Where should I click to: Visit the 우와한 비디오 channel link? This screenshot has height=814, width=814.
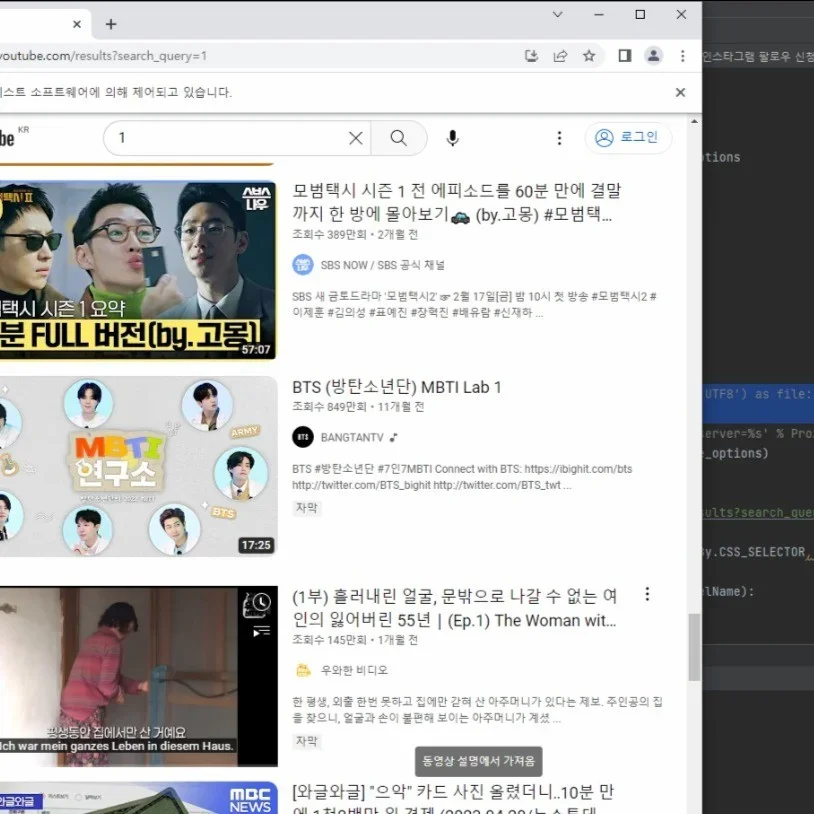click(x=354, y=670)
